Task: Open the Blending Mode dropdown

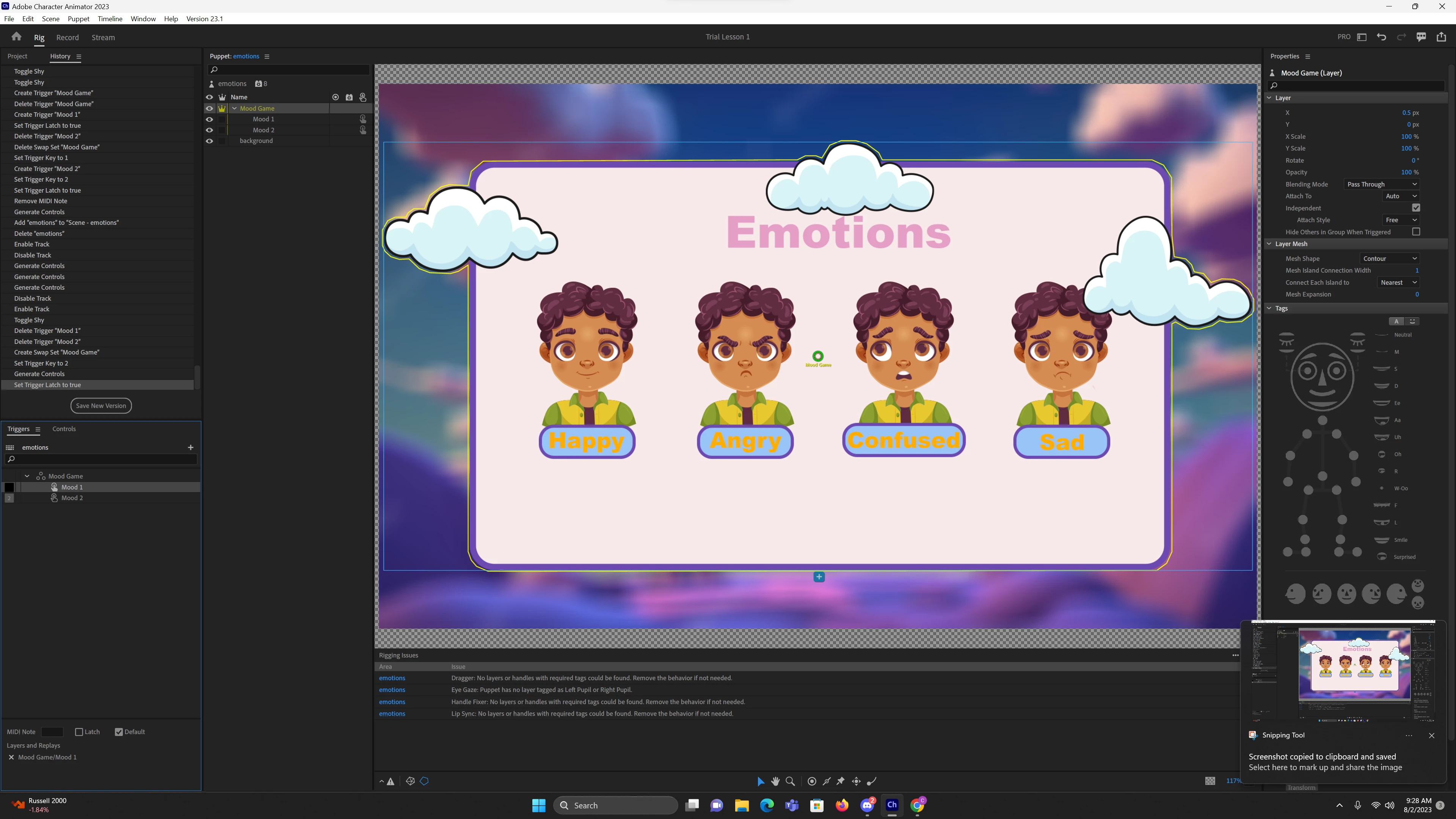Action: 1381,184
